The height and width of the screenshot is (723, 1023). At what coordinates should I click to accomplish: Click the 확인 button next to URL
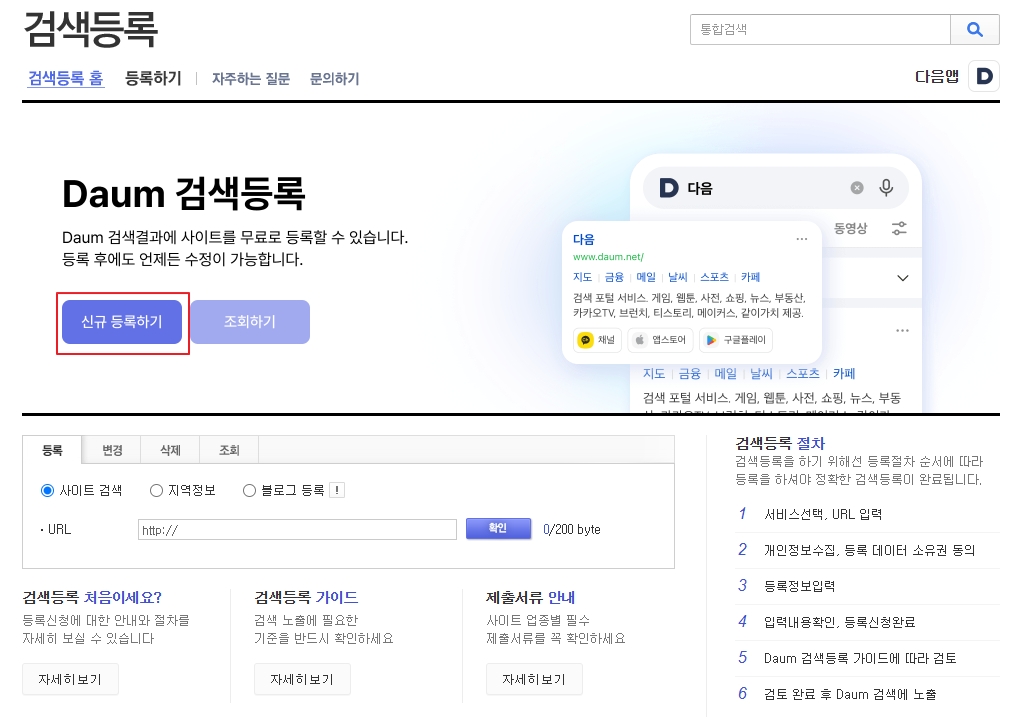tap(498, 529)
